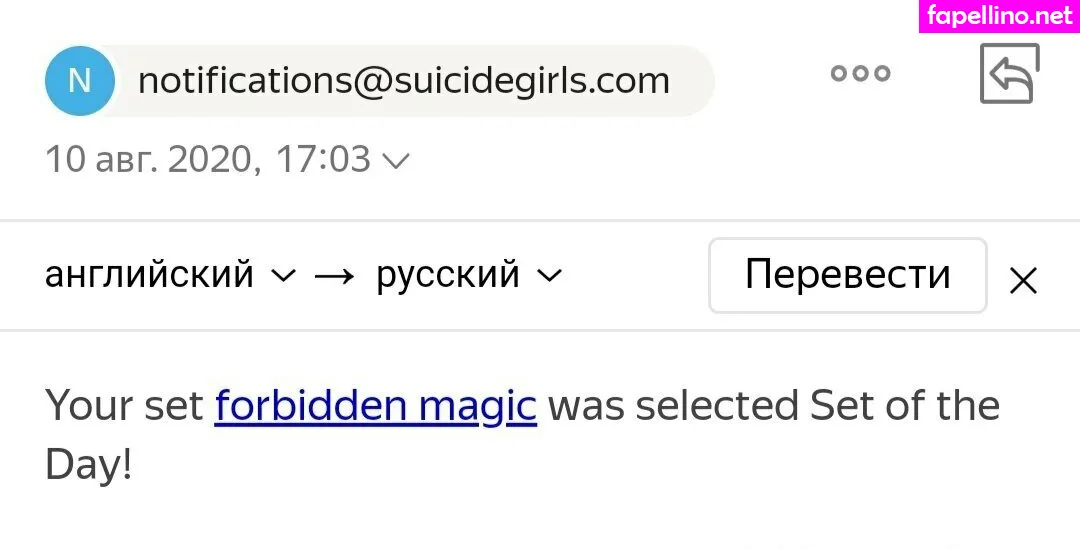Open the forbidden magic link
The height and width of the screenshot is (549, 1080).
click(x=375, y=407)
